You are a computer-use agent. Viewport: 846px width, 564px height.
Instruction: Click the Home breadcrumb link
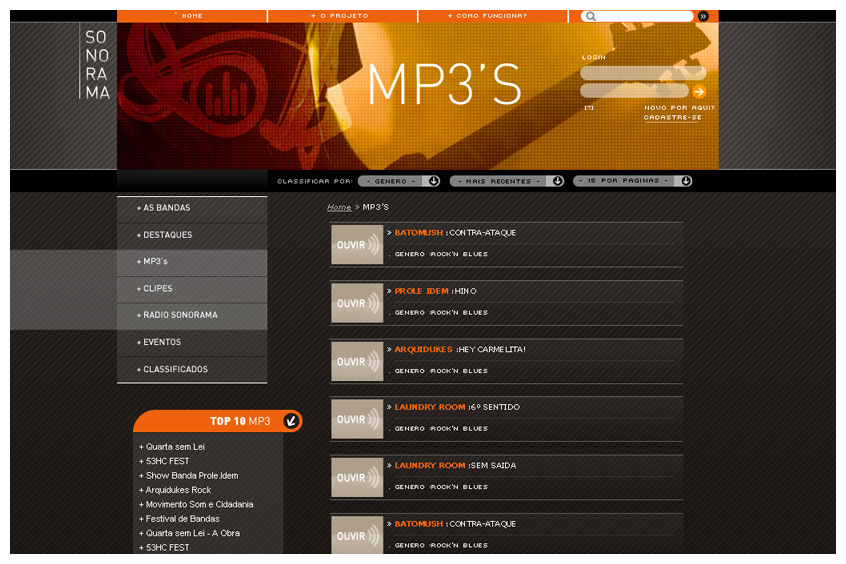[339, 207]
